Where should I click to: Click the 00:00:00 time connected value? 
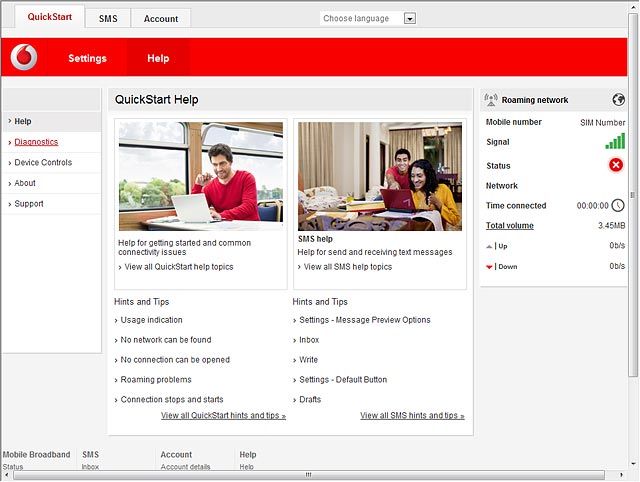pyautogui.click(x=593, y=206)
